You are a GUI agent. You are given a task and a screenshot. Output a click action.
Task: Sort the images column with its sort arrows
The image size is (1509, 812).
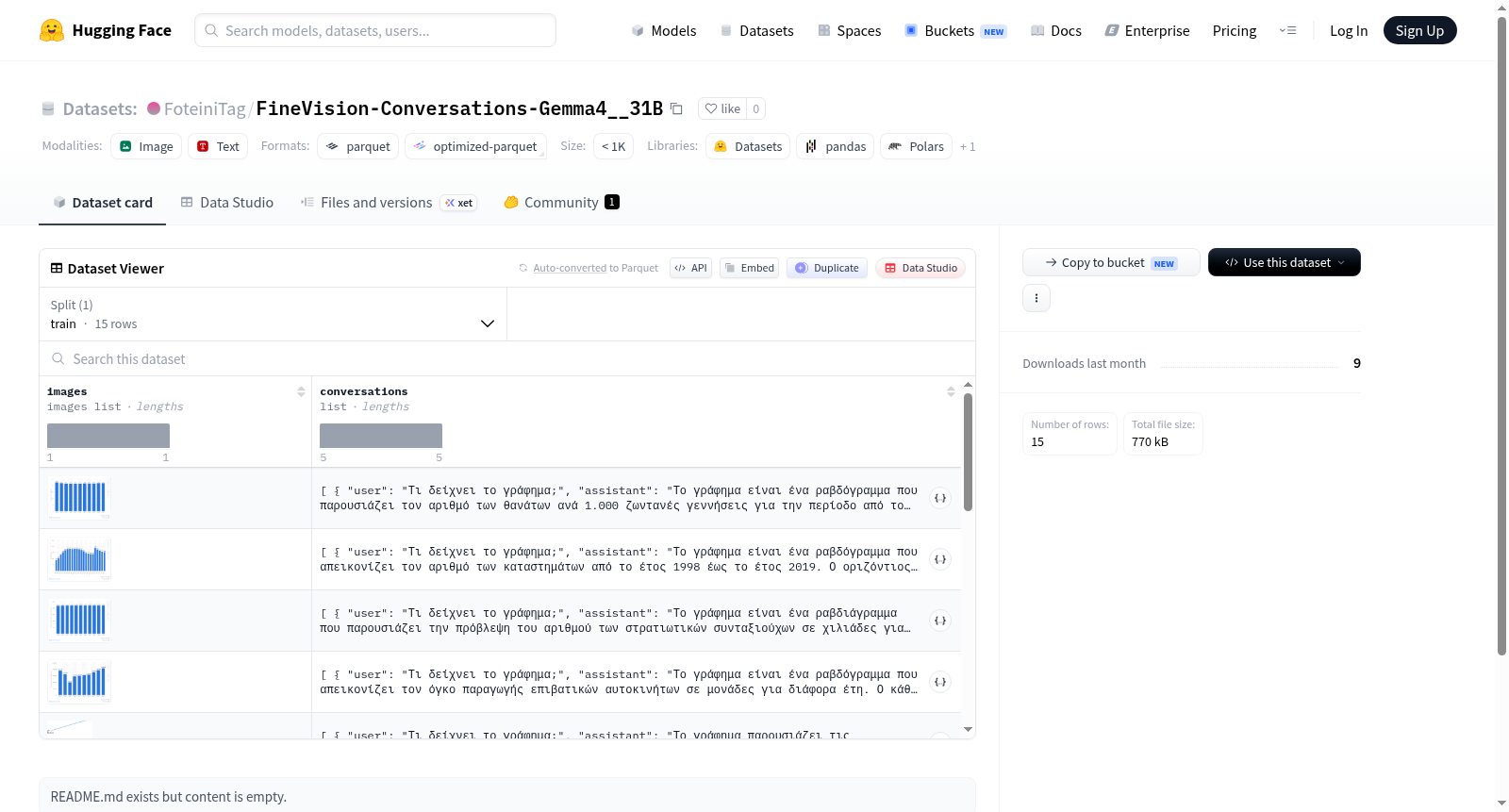301,391
